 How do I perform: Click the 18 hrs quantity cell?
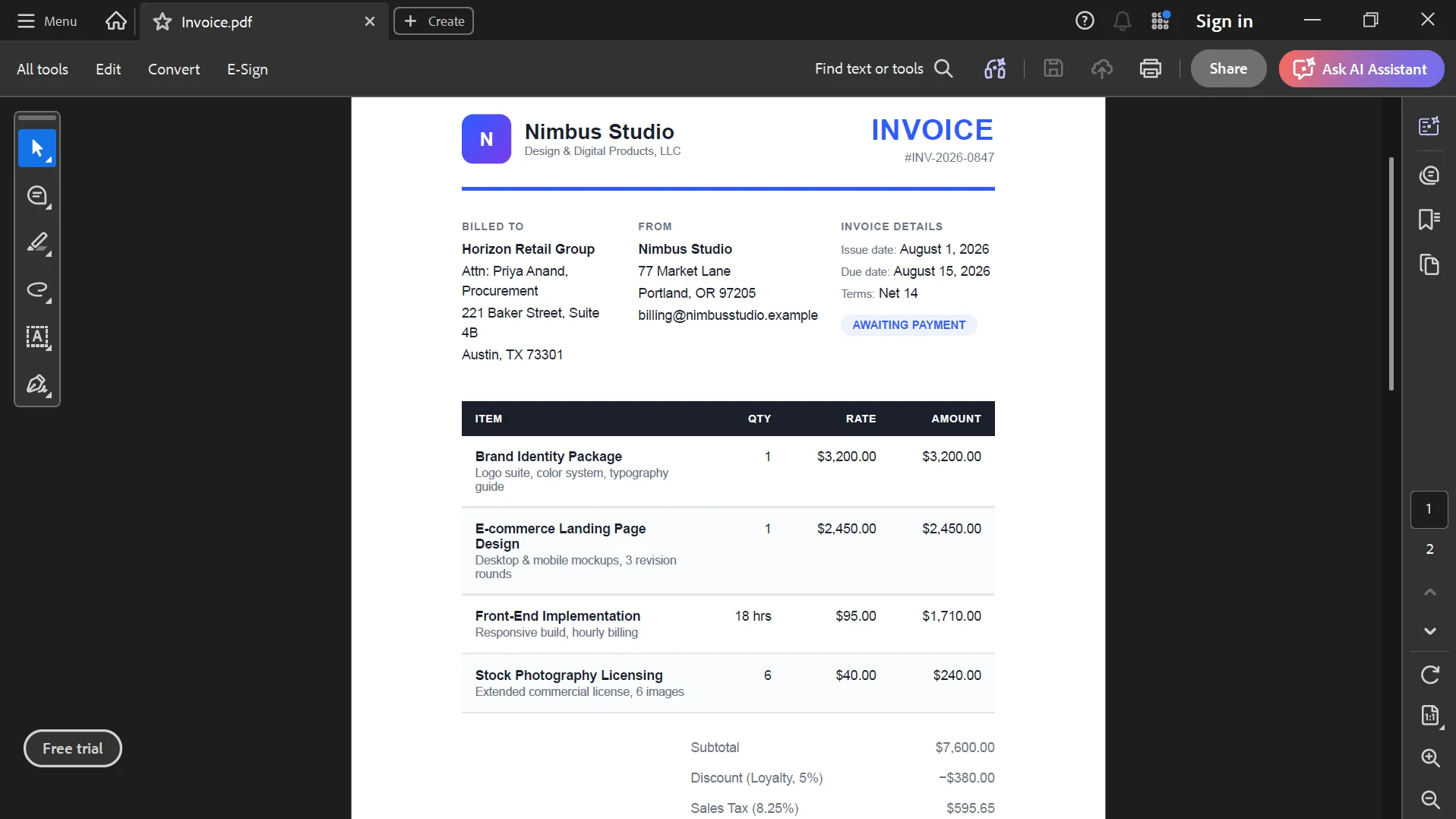(753, 616)
